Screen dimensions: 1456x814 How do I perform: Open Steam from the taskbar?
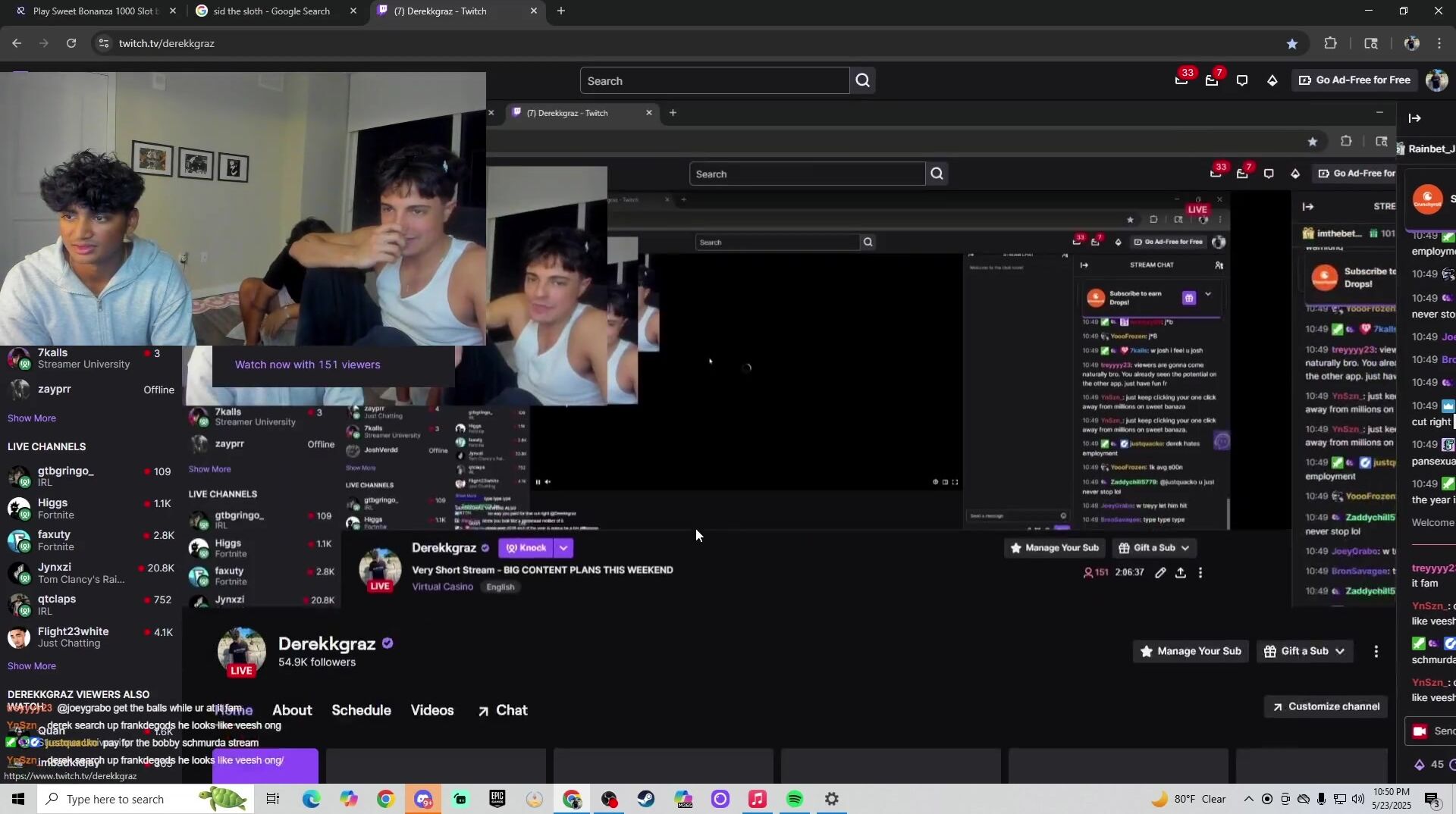[646, 799]
